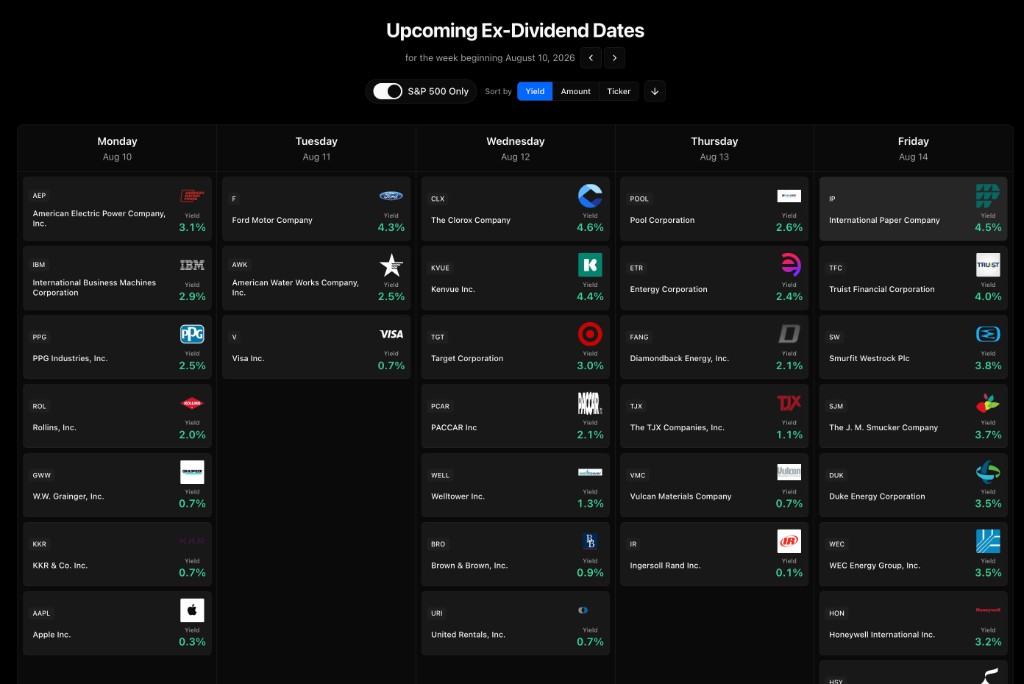
Task: Click the W.W. Grainger logo
Action: (x=192, y=472)
